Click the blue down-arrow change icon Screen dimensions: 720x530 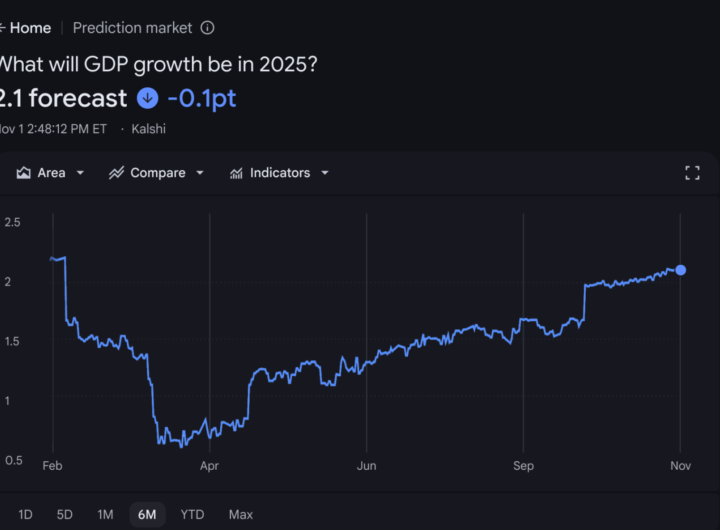coord(148,98)
